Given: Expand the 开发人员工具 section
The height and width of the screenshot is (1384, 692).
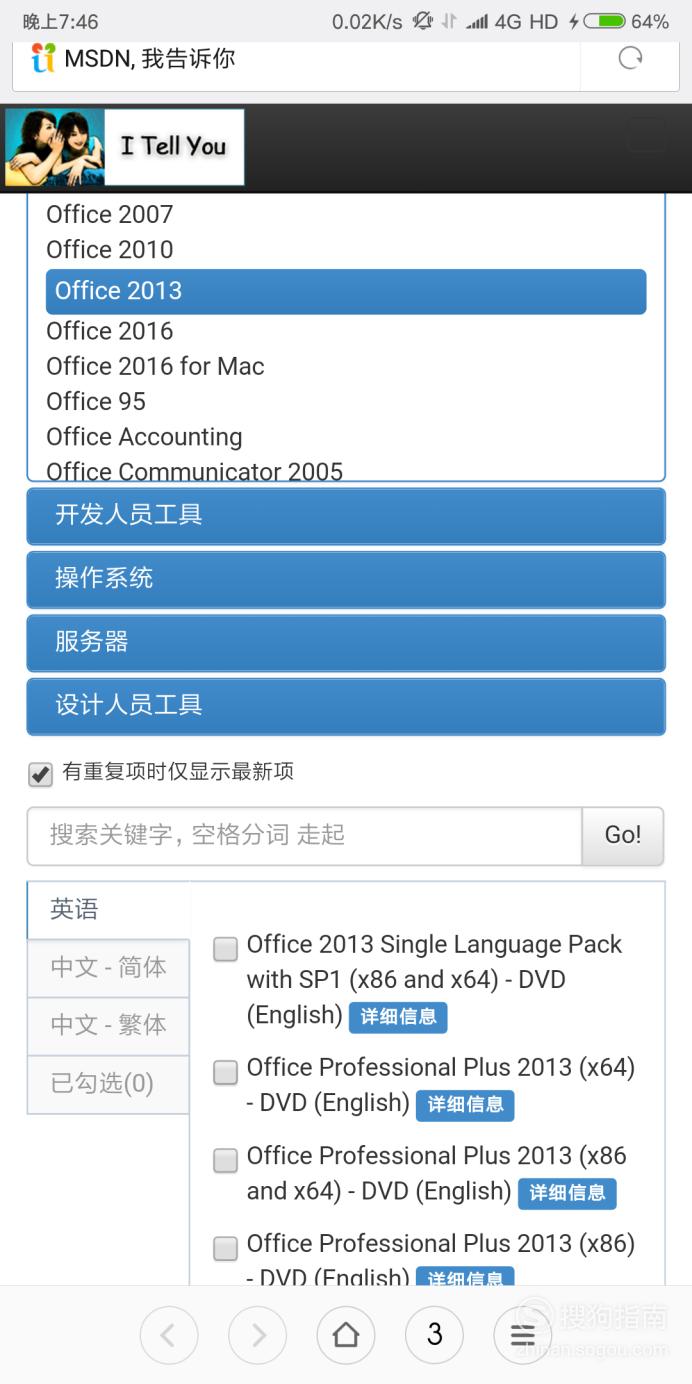Looking at the screenshot, I should point(346,516).
